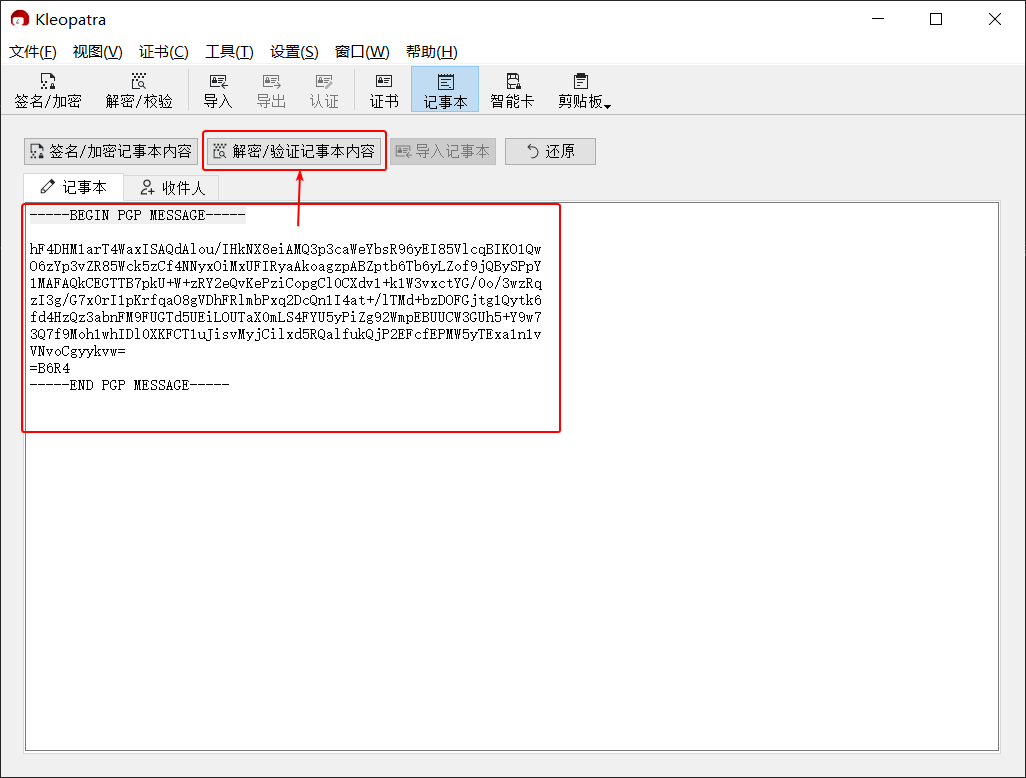The image size is (1026, 778).
Task: Open the 工具(T) menu
Action: pos(229,52)
